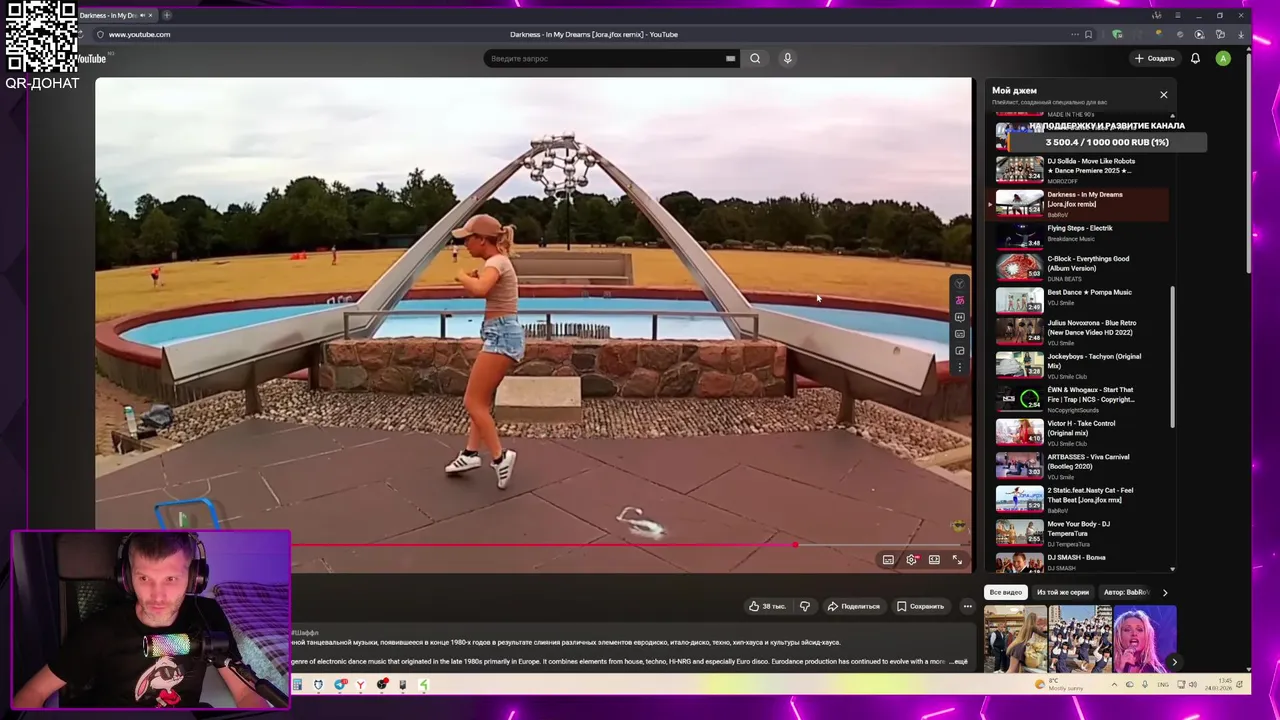
Task: Open the browser downloads arrow
Action: point(1241,34)
